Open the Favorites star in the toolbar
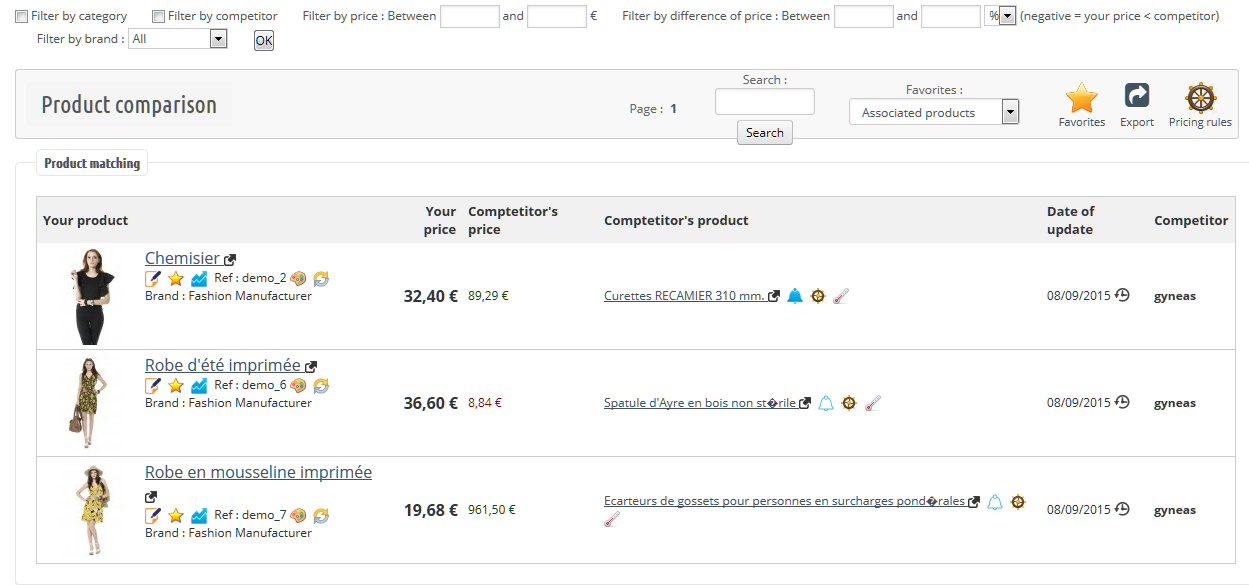Screen dimensions: 1249x585 pyautogui.click(x=1081, y=99)
